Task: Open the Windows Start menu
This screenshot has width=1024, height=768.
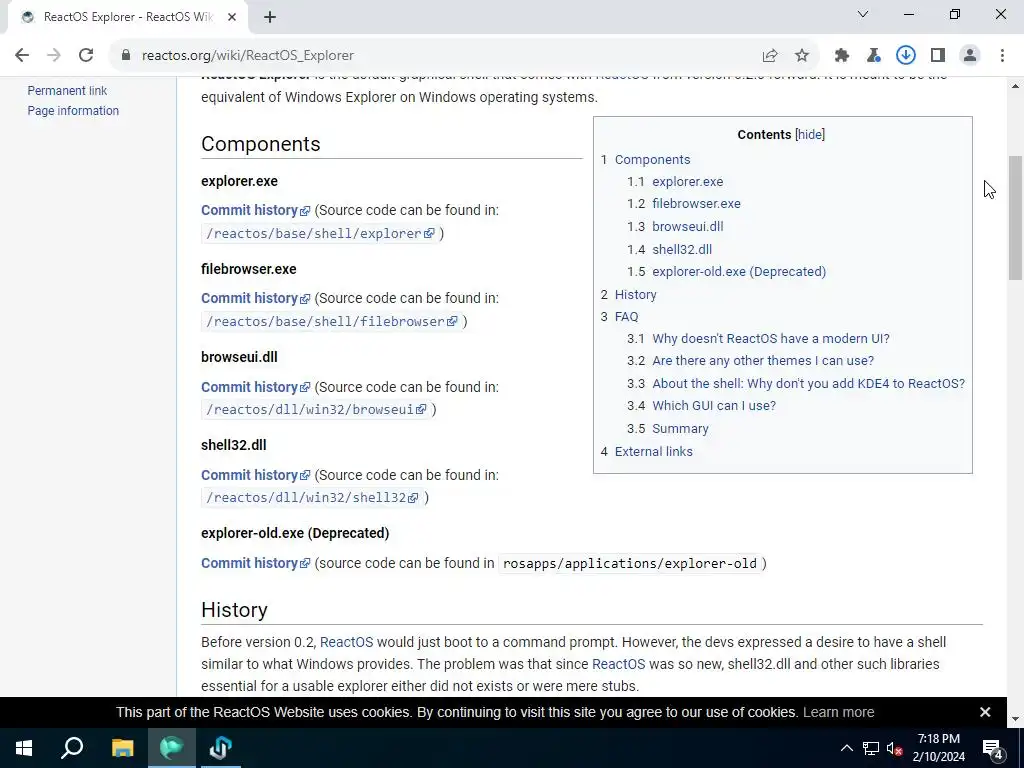Action: [x=24, y=748]
